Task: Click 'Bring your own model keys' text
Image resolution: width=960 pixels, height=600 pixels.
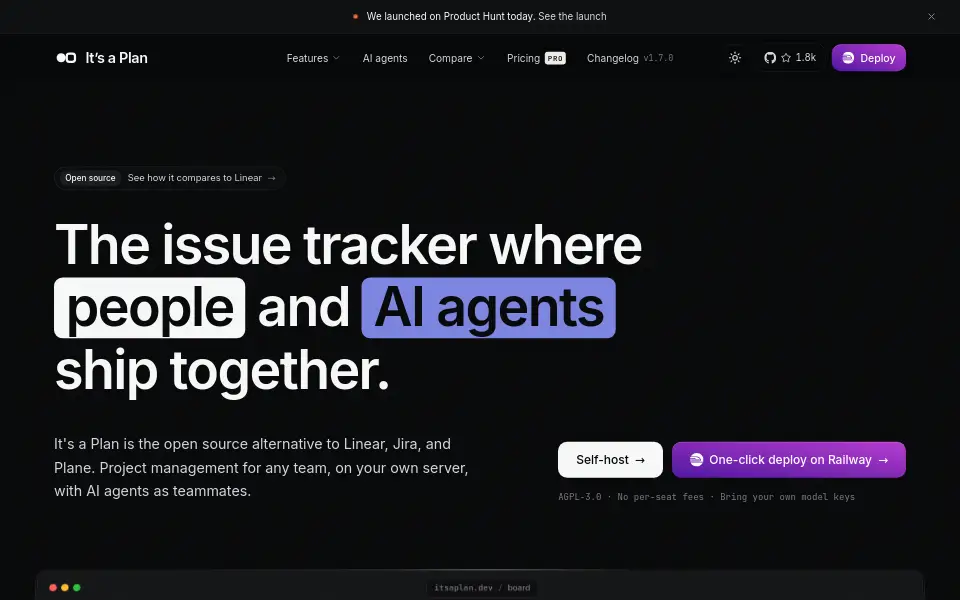Action: [787, 497]
